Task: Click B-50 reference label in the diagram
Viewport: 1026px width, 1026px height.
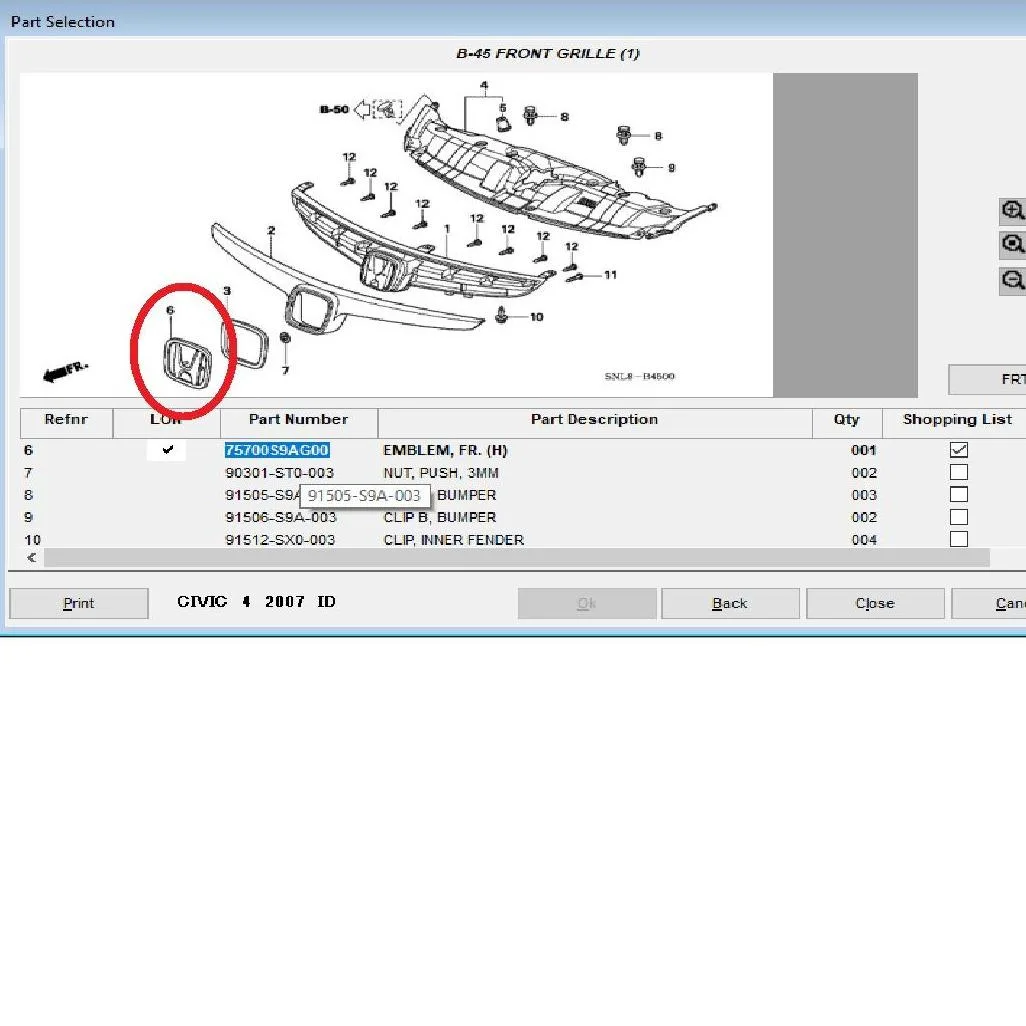Action: (334, 109)
